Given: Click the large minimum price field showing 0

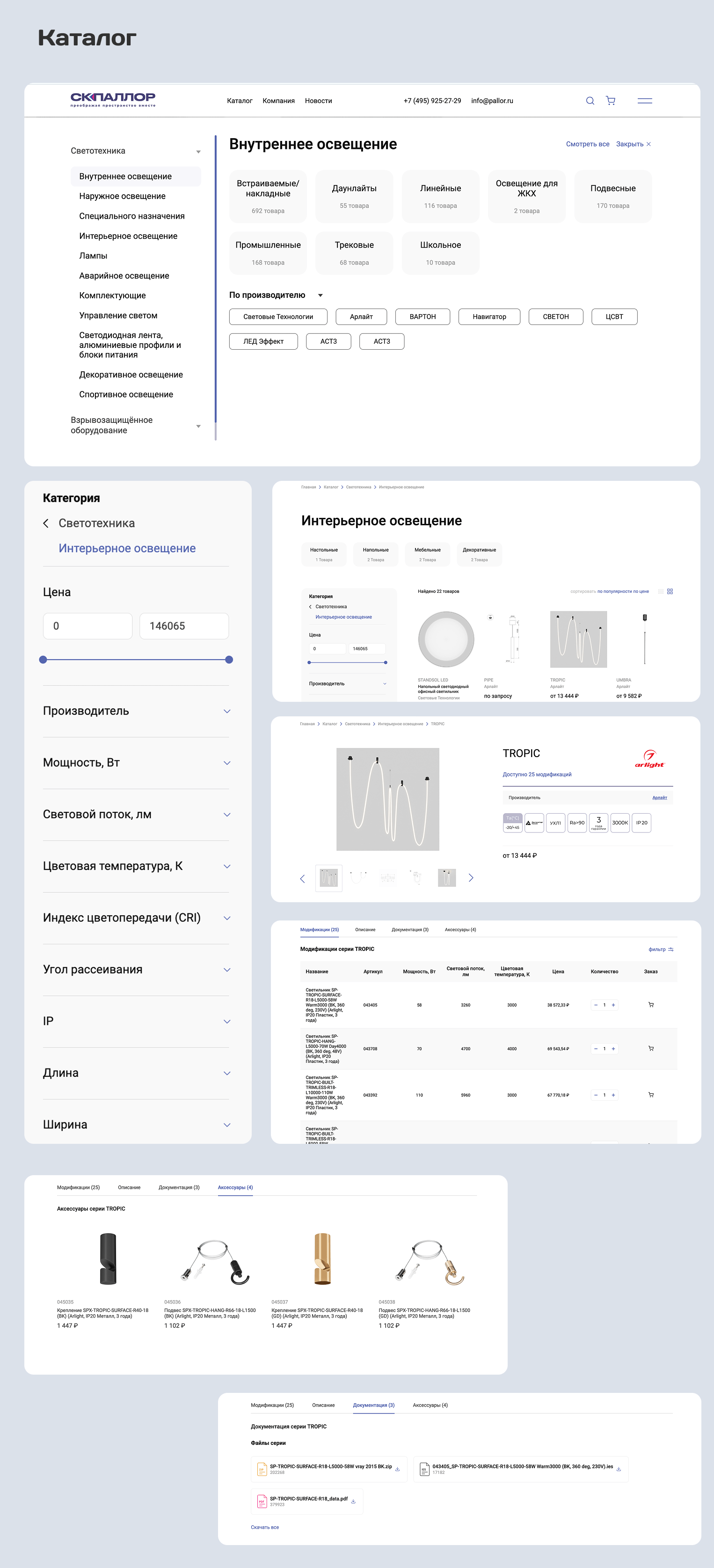Looking at the screenshot, I should (x=87, y=626).
